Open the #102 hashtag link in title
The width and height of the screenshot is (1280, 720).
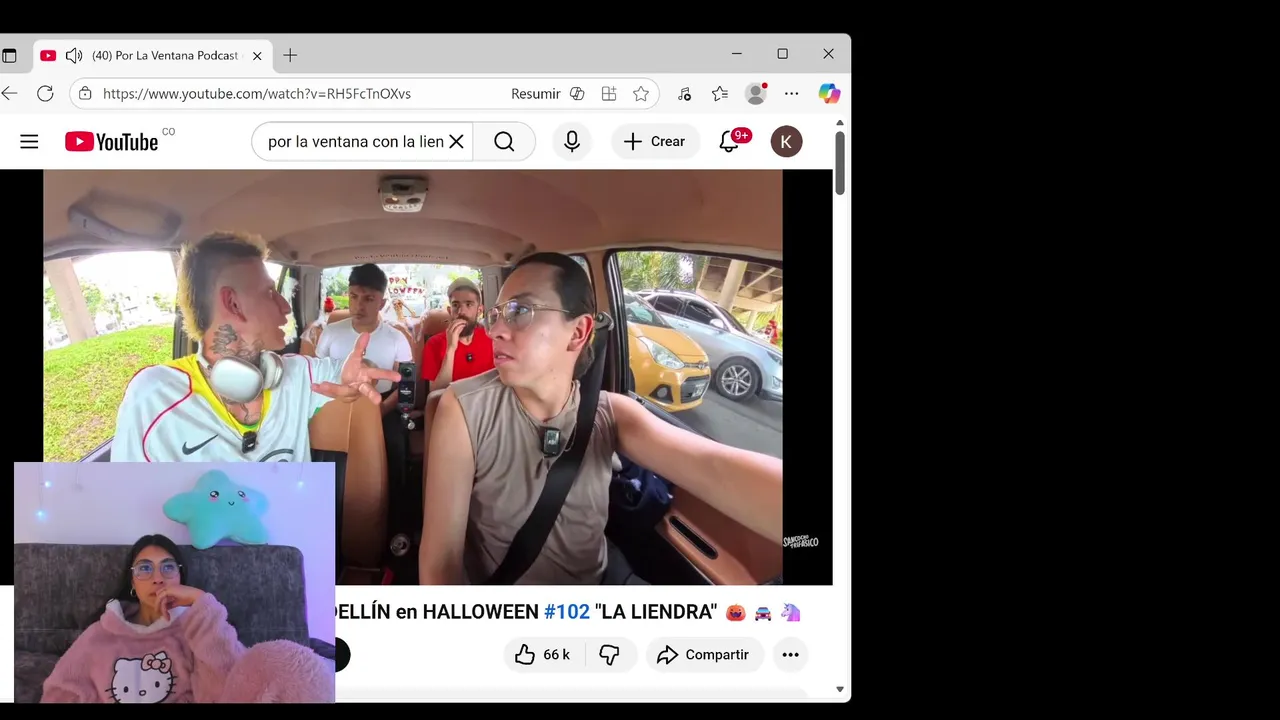[567, 612]
